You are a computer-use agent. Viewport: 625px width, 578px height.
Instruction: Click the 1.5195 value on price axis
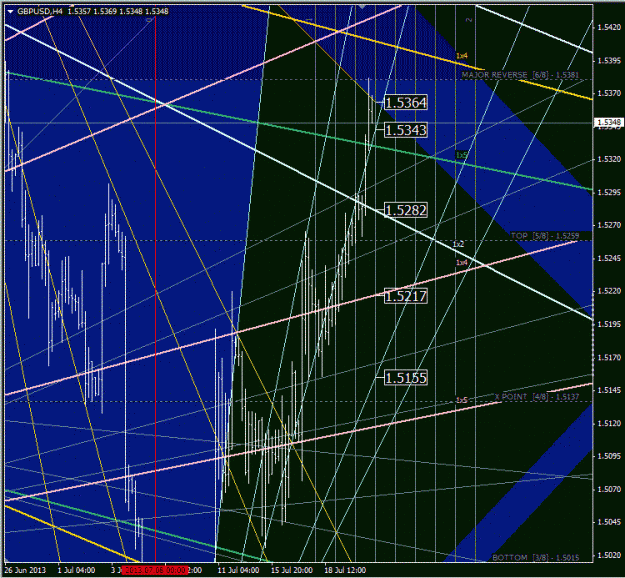point(609,324)
